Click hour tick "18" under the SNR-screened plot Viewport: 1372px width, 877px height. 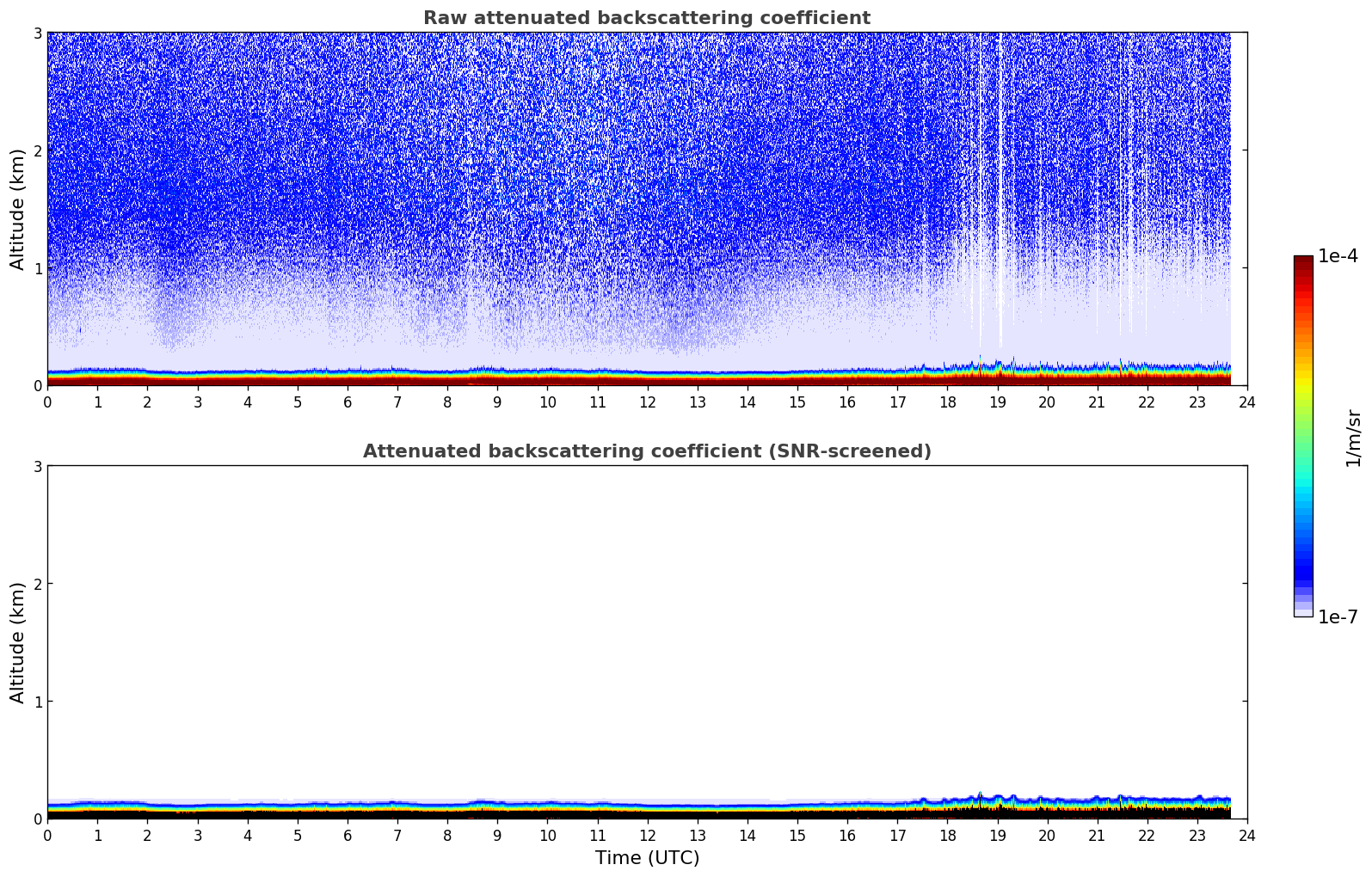[x=947, y=835]
